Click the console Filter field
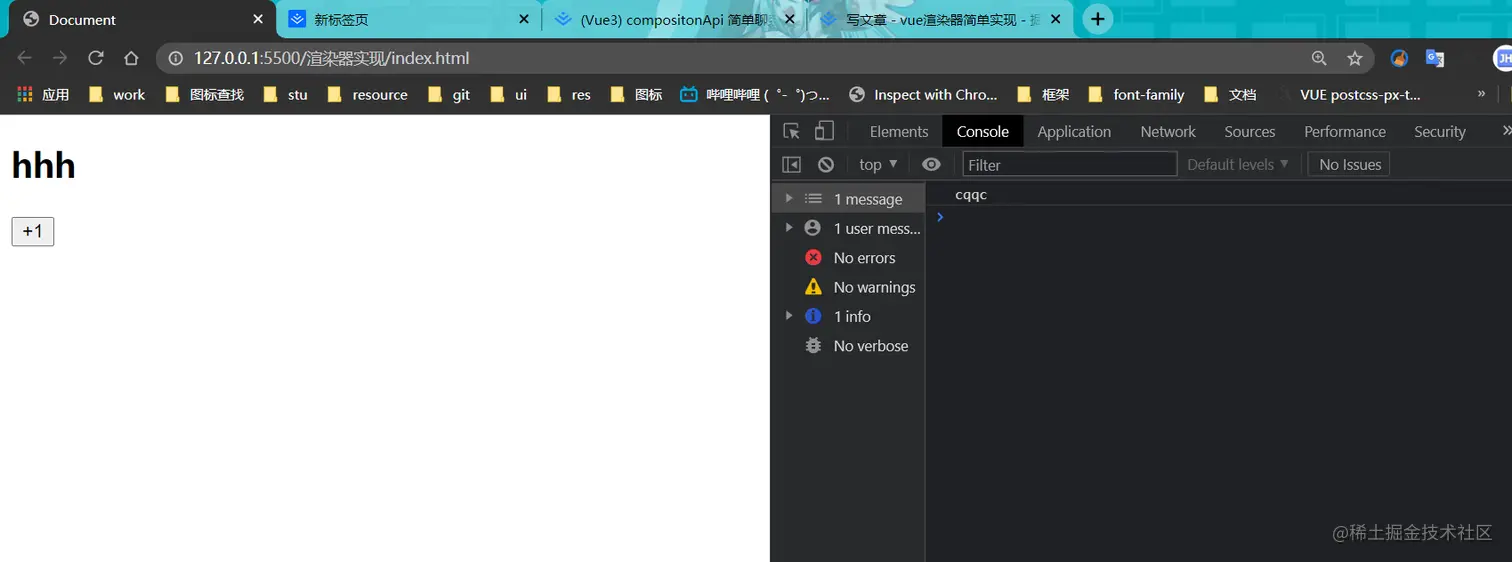Image resolution: width=1512 pixels, height=562 pixels. pyautogui.click(x=1069, y=164)
